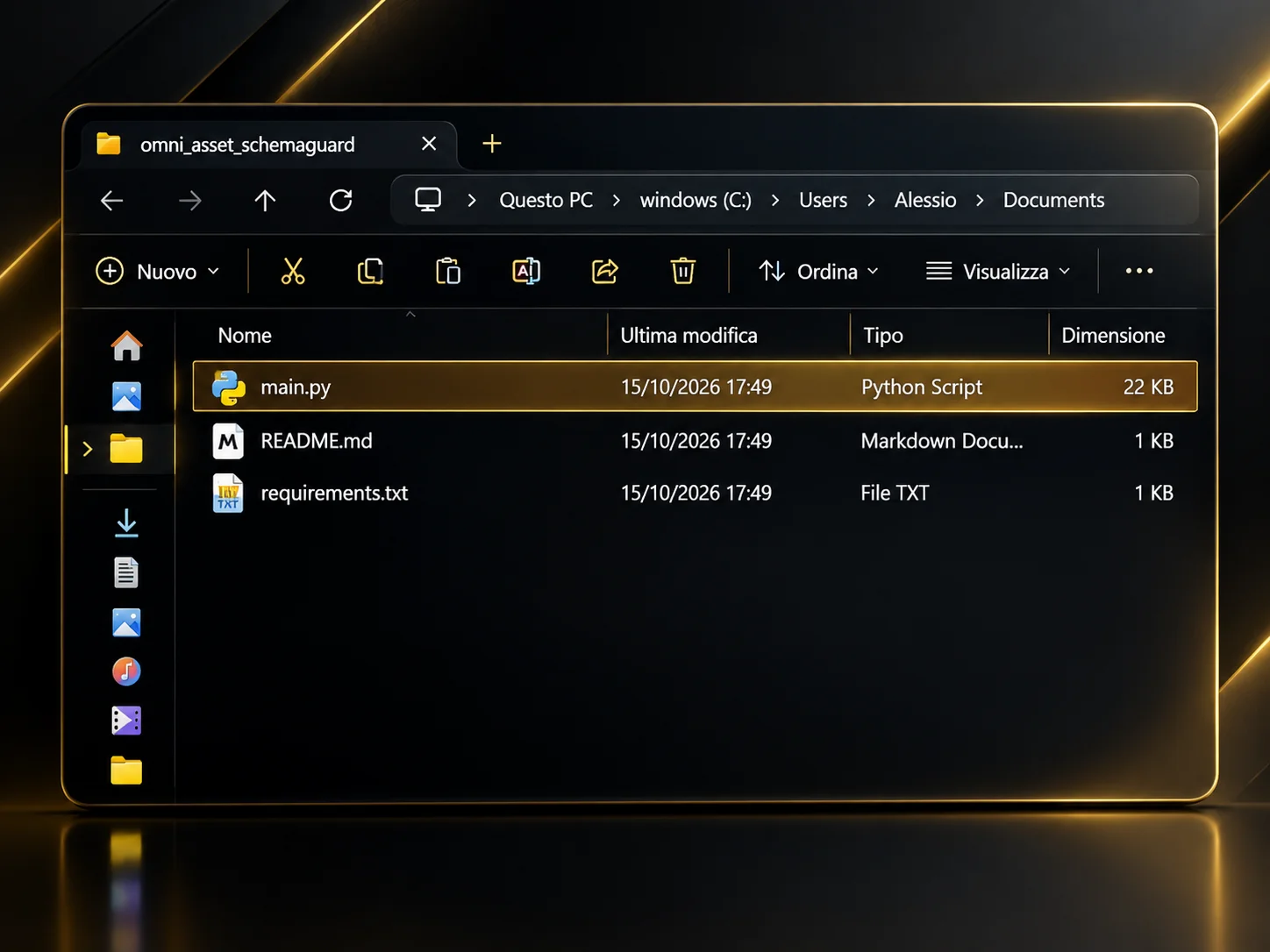This screenshot has height=952, width=1270.
Task: Click the Cut scissors icon
Action: tap(293, 271)
